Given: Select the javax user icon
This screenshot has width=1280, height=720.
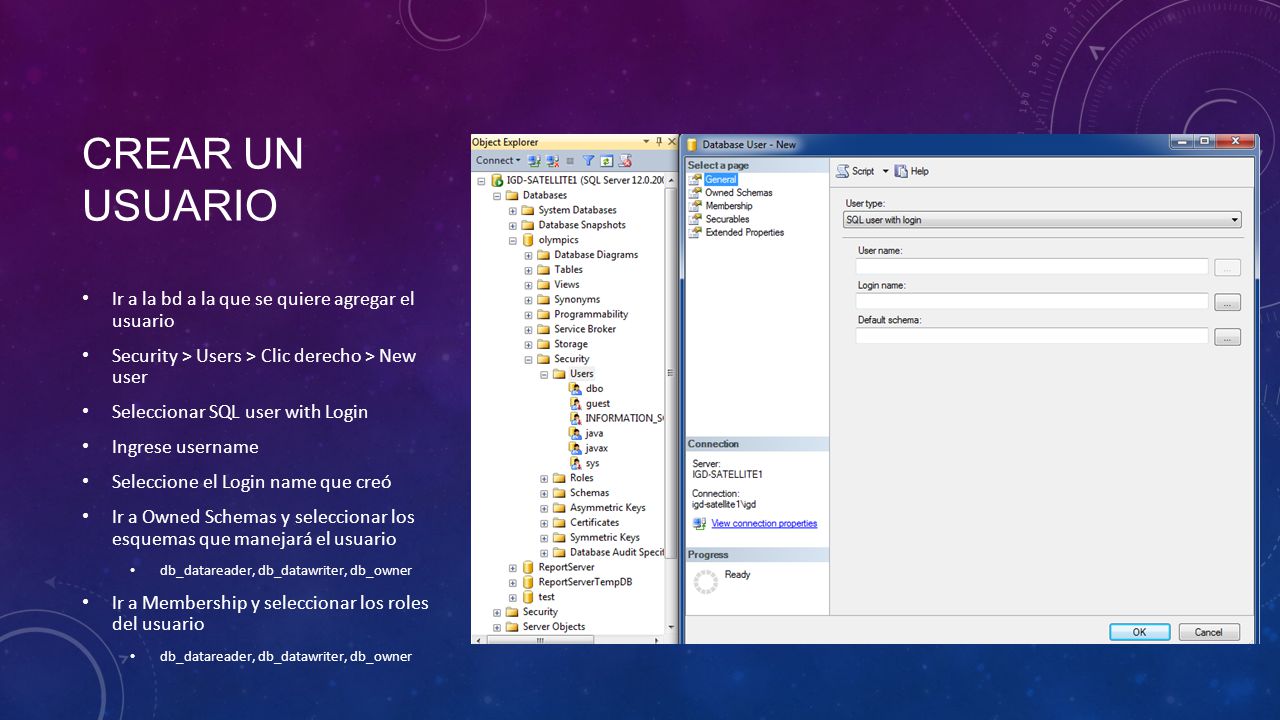Looking at the screenshot, I should [576, 448].
